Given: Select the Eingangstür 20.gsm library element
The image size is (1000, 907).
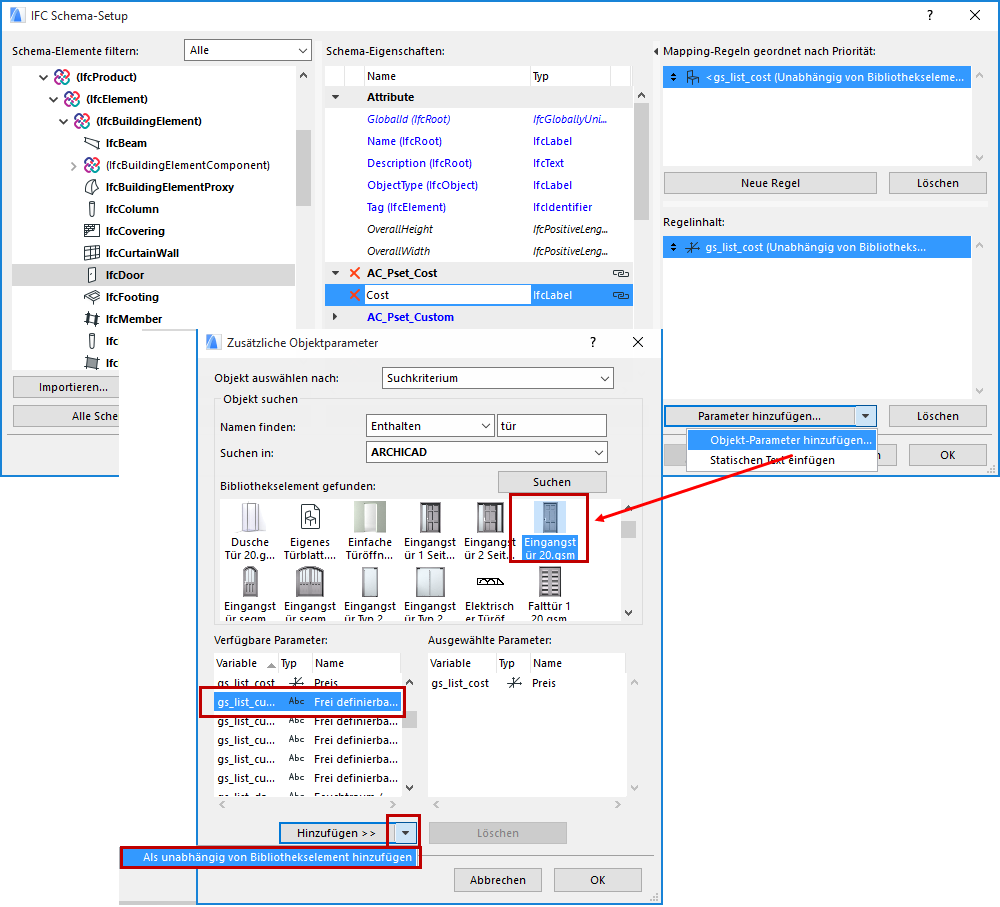Looking at the screenshot, I should [x=550, y=531].
